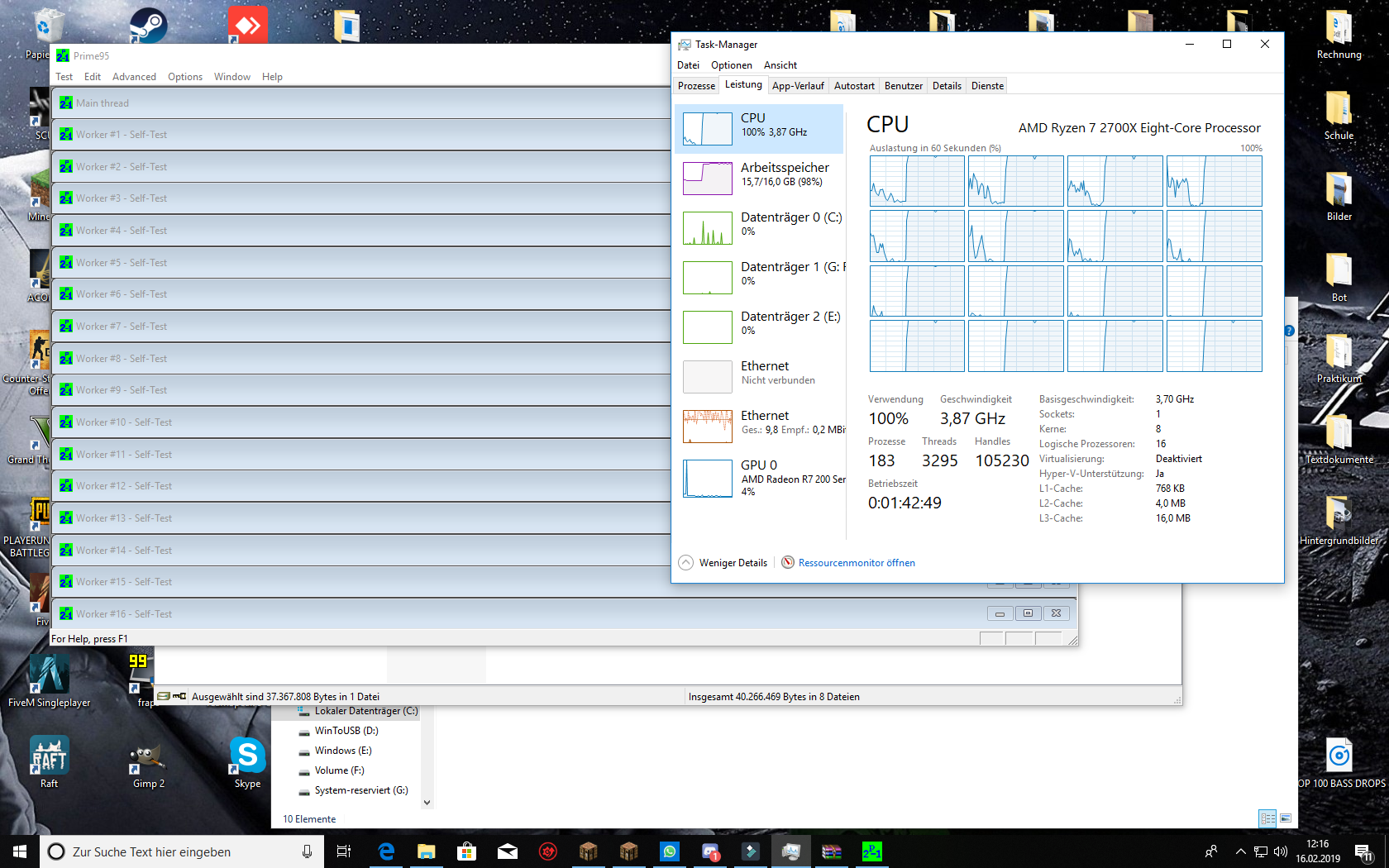The width and height of the screenshot is (1389, 868).
Task: Select System-reserviert (G:) in Explorer tree
Action: 354,790
